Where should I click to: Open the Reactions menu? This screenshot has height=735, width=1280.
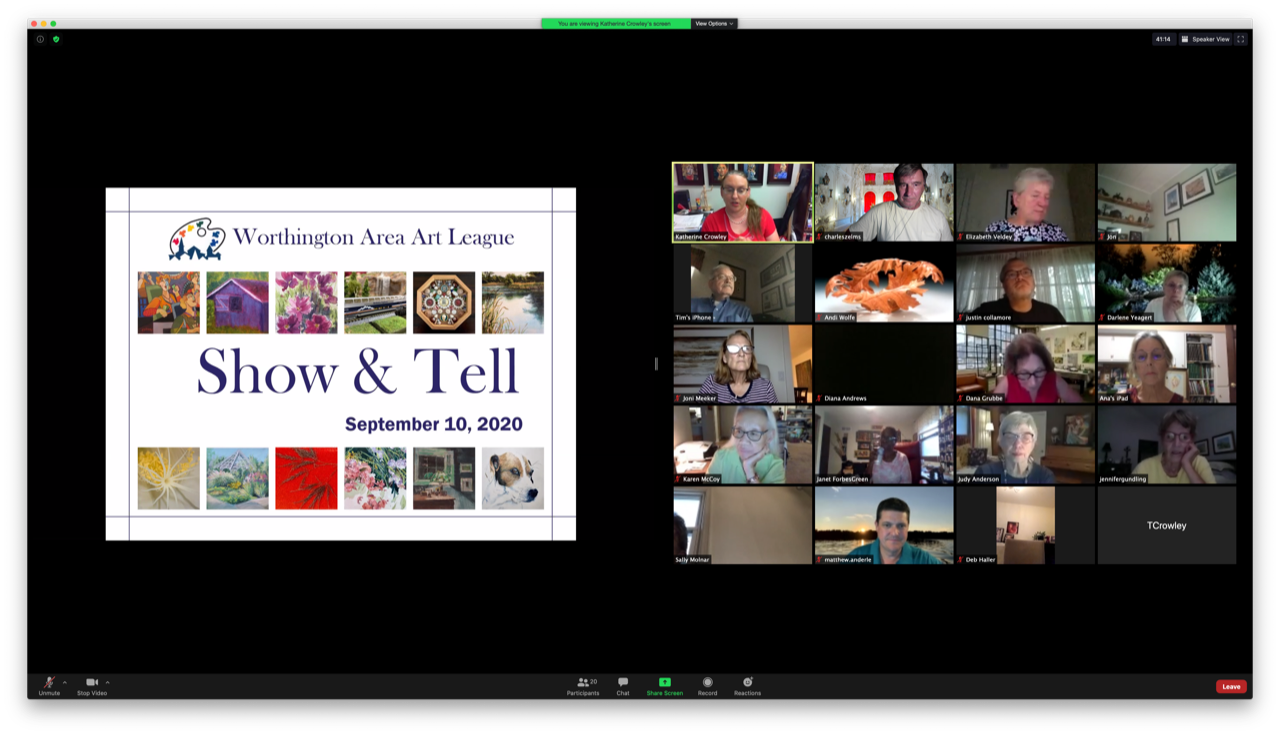[747, 686]
